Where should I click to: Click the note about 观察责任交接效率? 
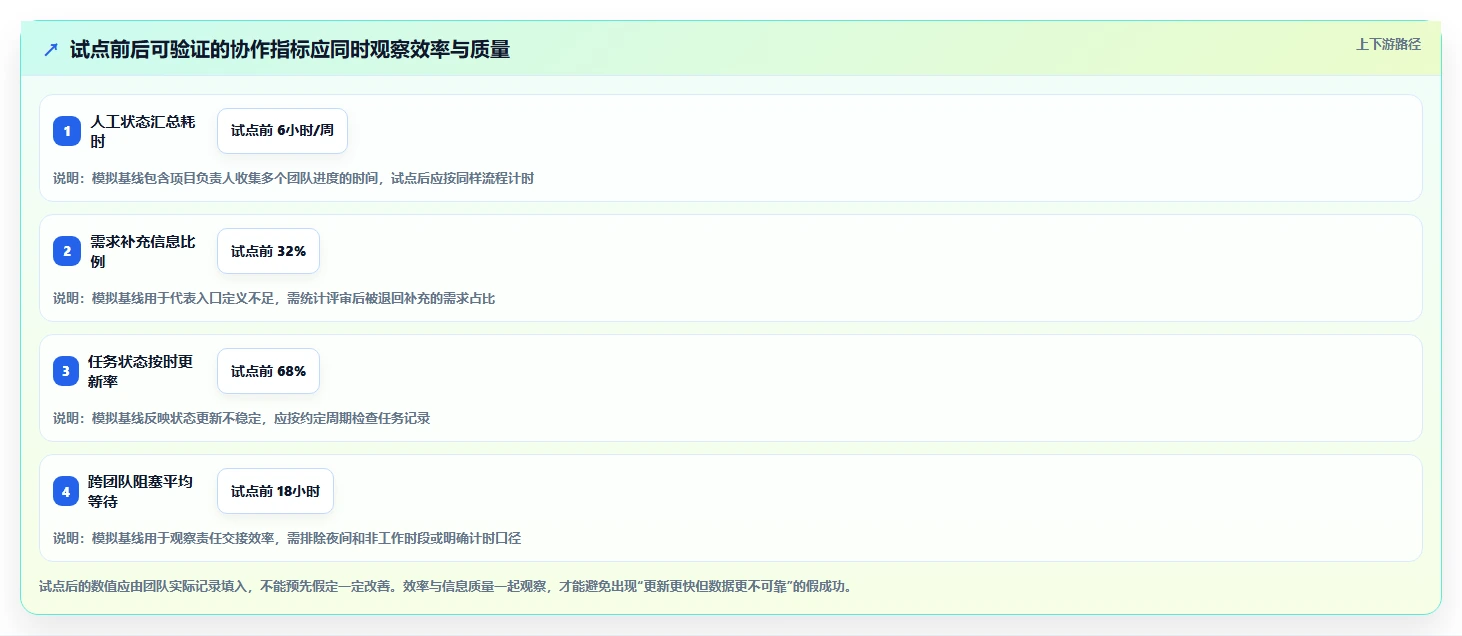tap(287, 538)
